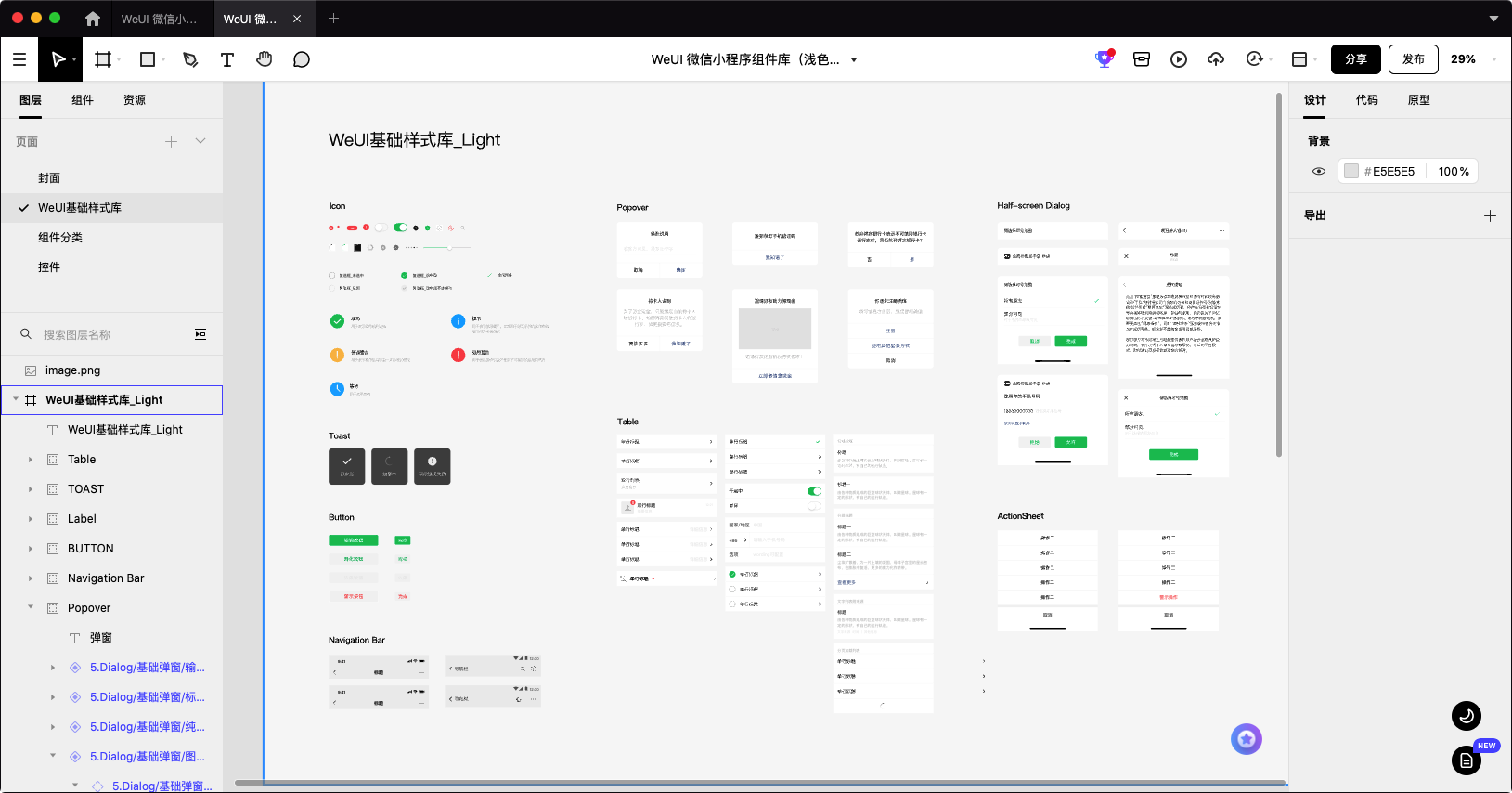The width and height of the screenshot is (1512, 793).
Task: Select the Frame tool in toolbar
Action: coord(103,59)
